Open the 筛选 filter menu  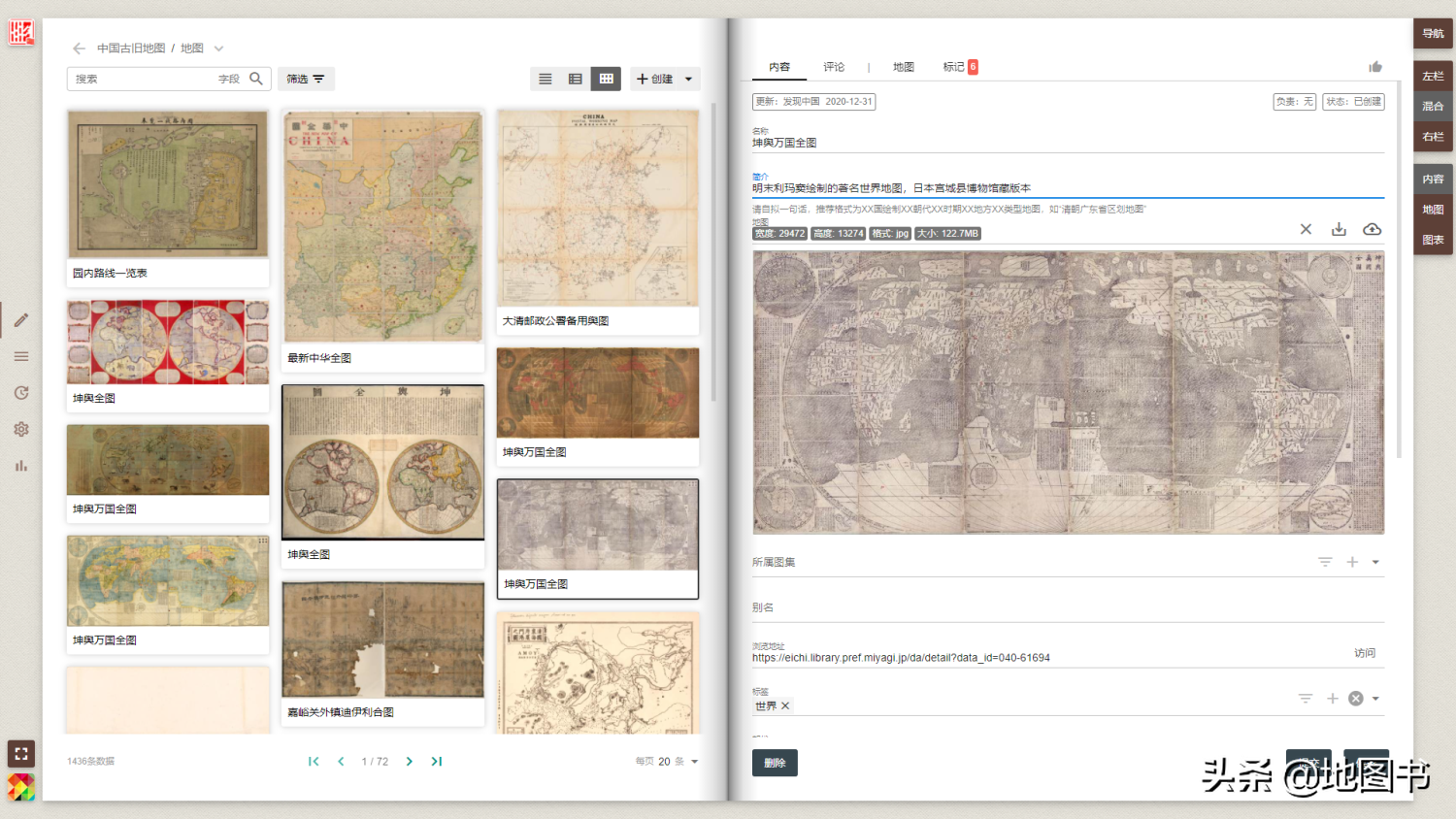tap(306, 79)
